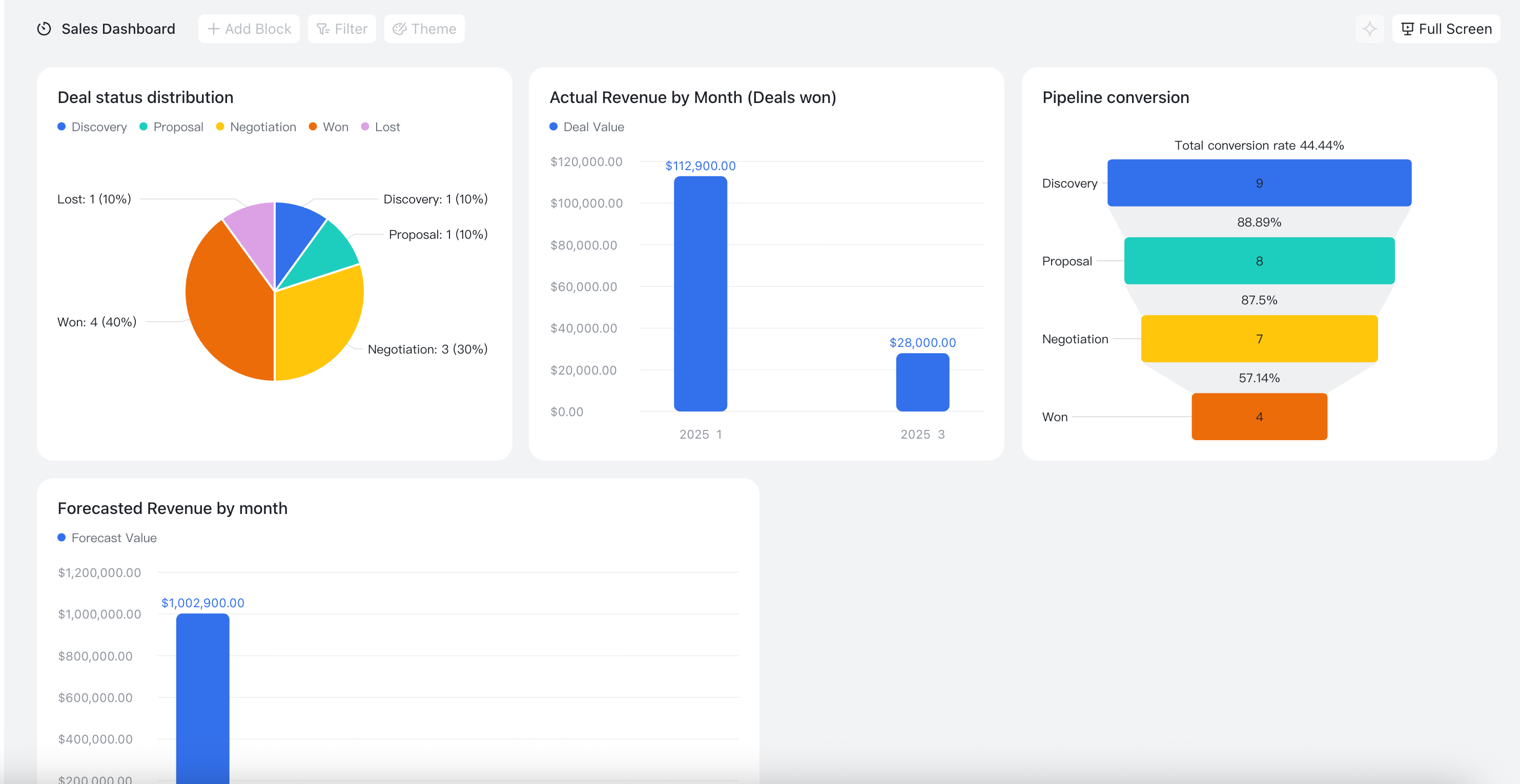This screenshot has width=1520, height=784.
Task: Toggle the Discovery legend item in pie chart
Action: tap(92, 127)
